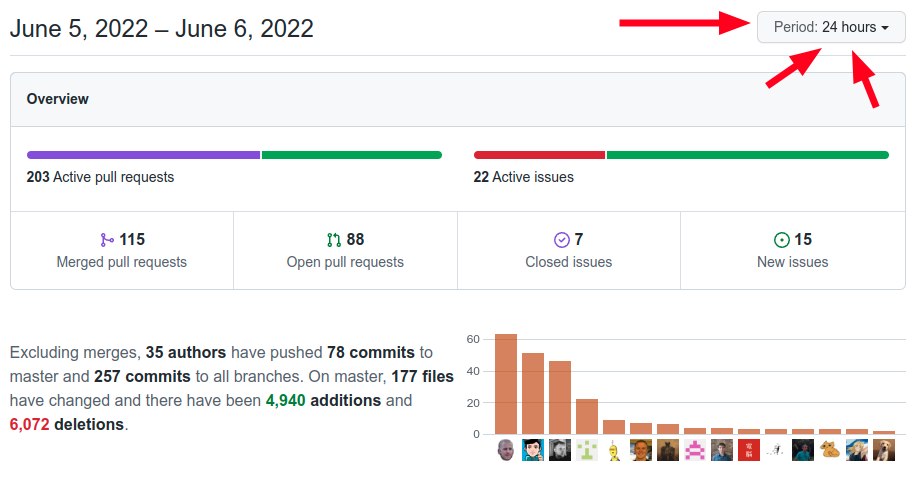
Task: Click the red segment of issues bar
Action: point(539,155)
